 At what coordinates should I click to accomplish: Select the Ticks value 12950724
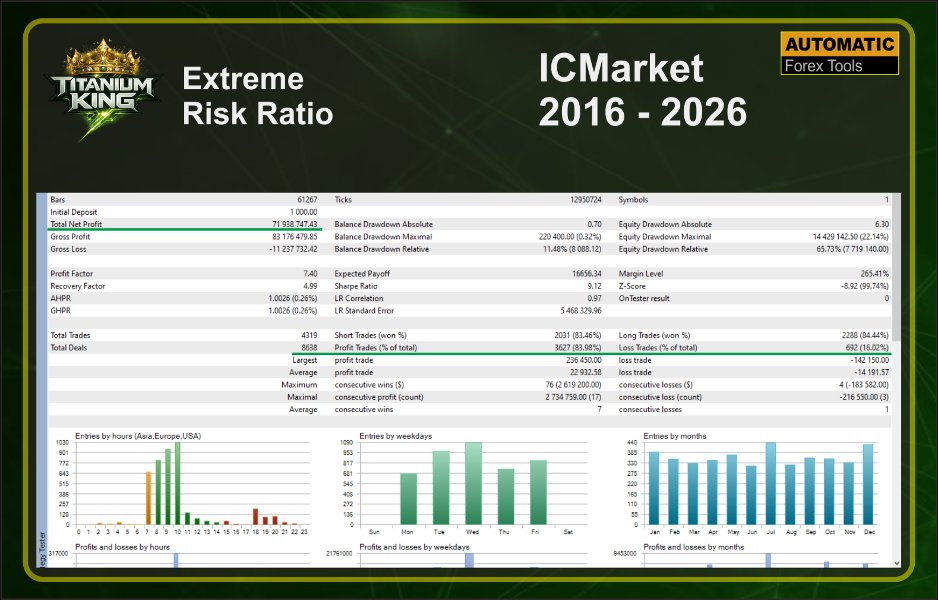[x=586, y=200]
